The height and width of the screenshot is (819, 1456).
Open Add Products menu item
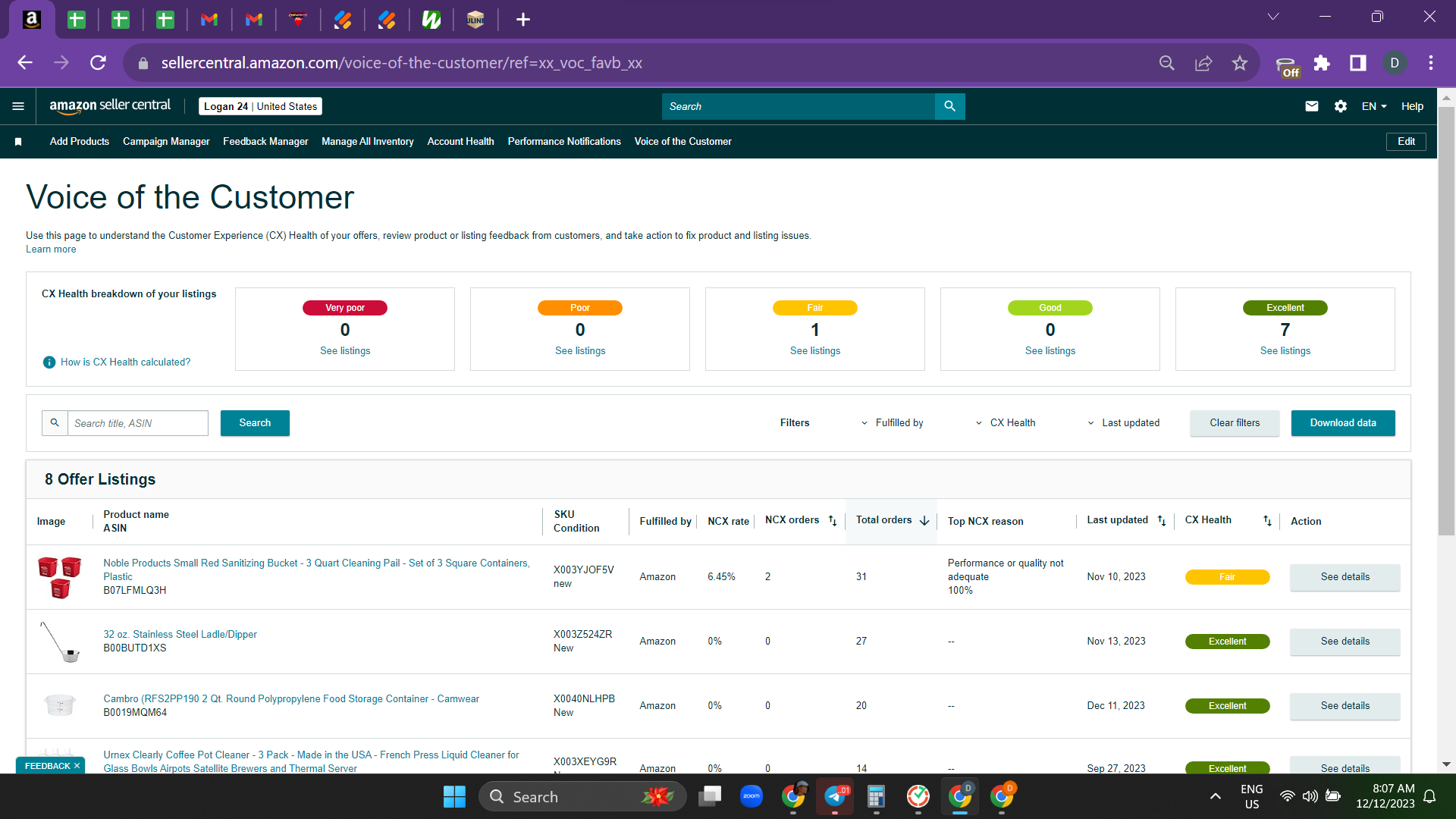point(80,142)
